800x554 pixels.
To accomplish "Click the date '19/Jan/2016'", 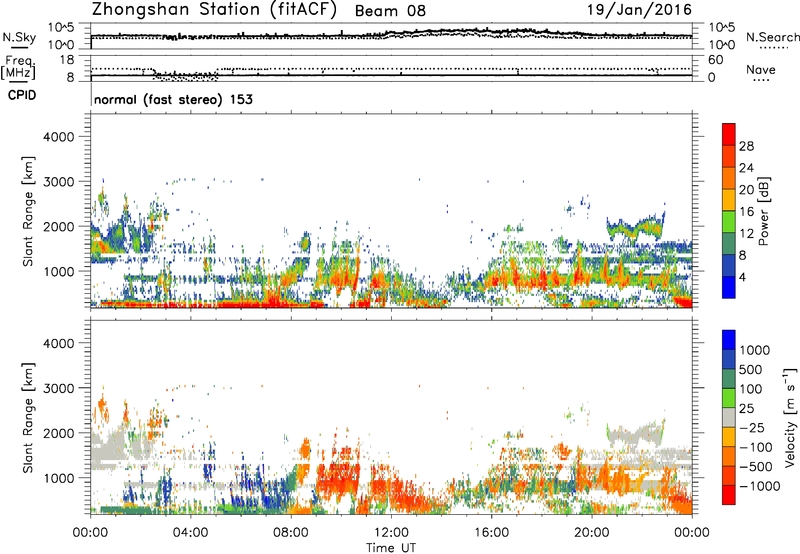I will pos(639,10).
